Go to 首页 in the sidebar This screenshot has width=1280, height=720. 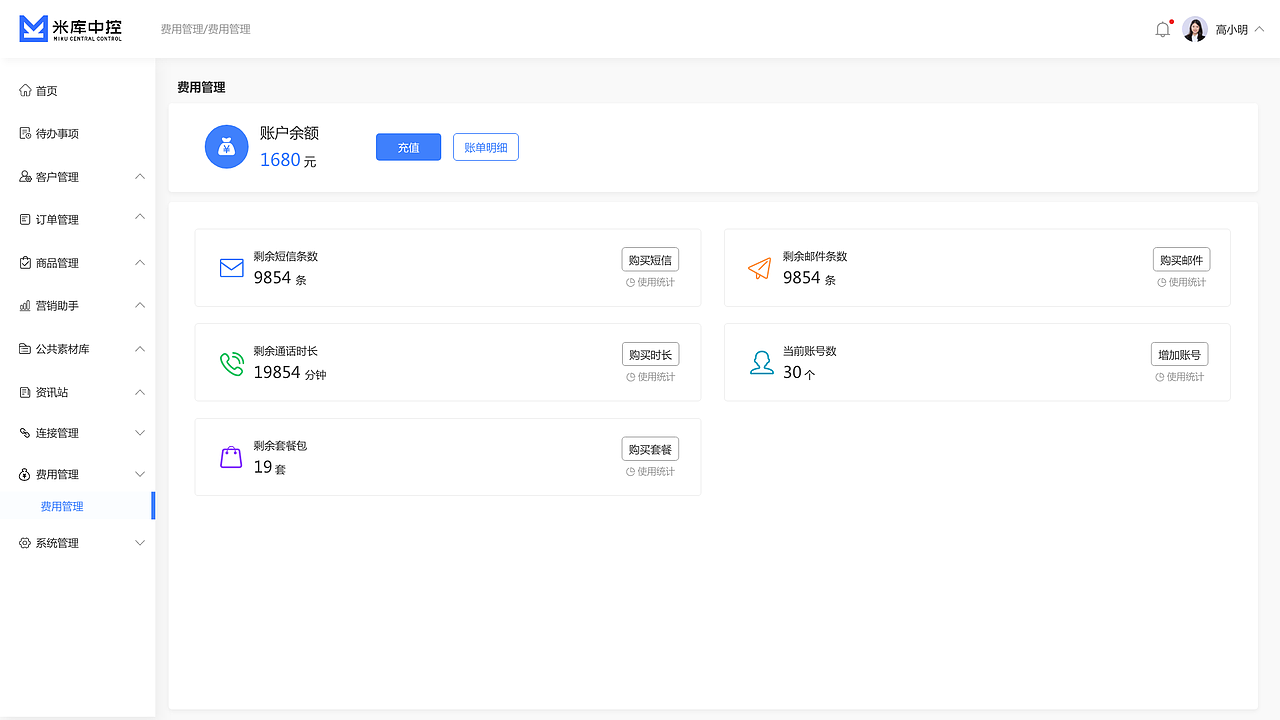(x=47, y=91)
